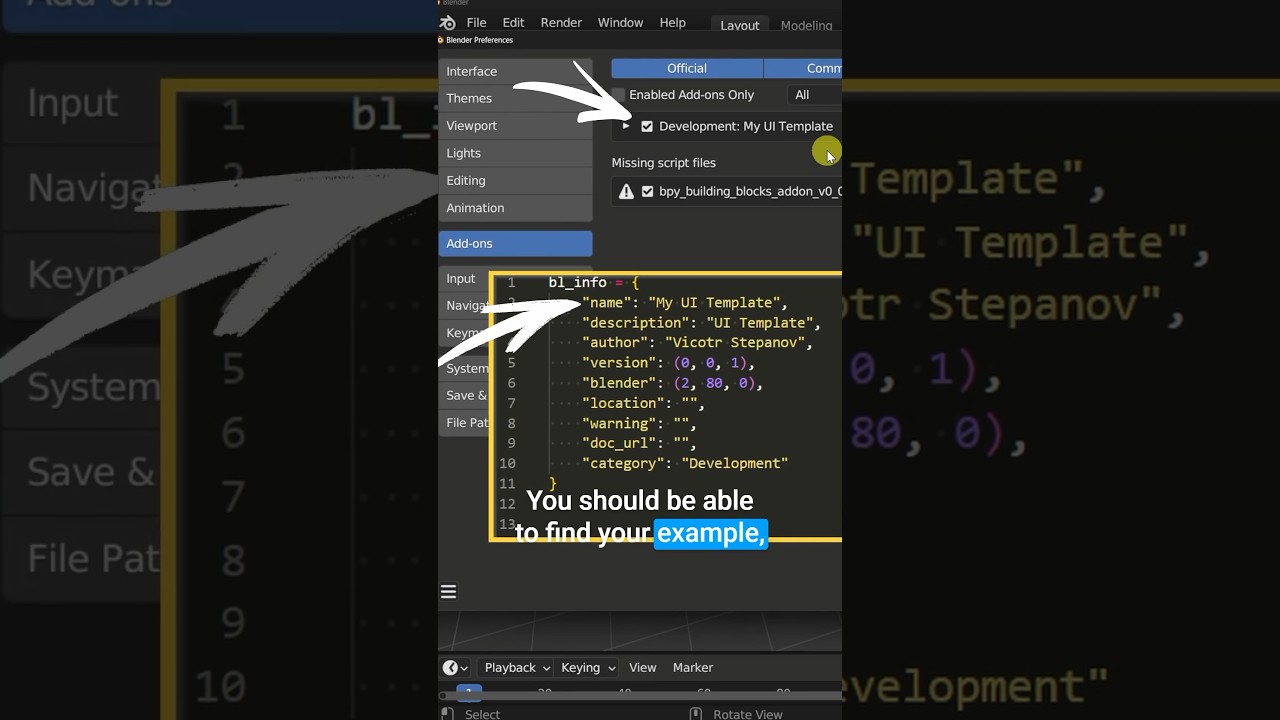This screenshot has height=720, width=1280.
Task: Switch to the Layout workspace tab
Action: [740, 25]
